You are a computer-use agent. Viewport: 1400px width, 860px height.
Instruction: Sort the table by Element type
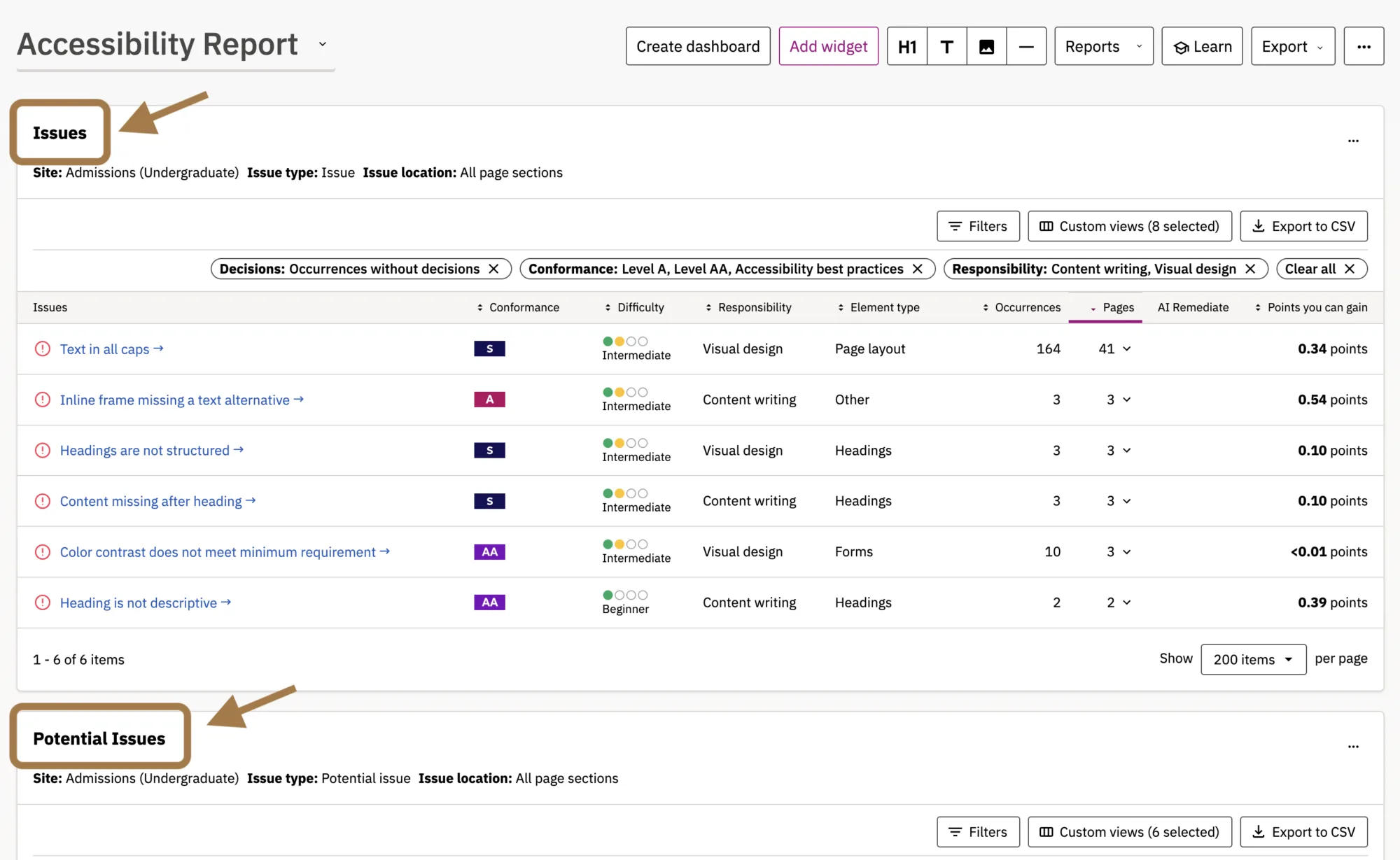tap(878, 307)
